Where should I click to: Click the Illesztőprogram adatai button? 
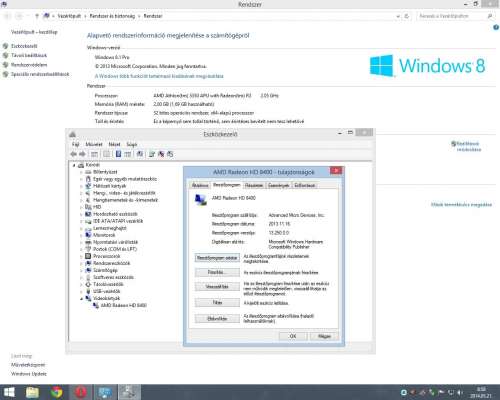[217, 258]
